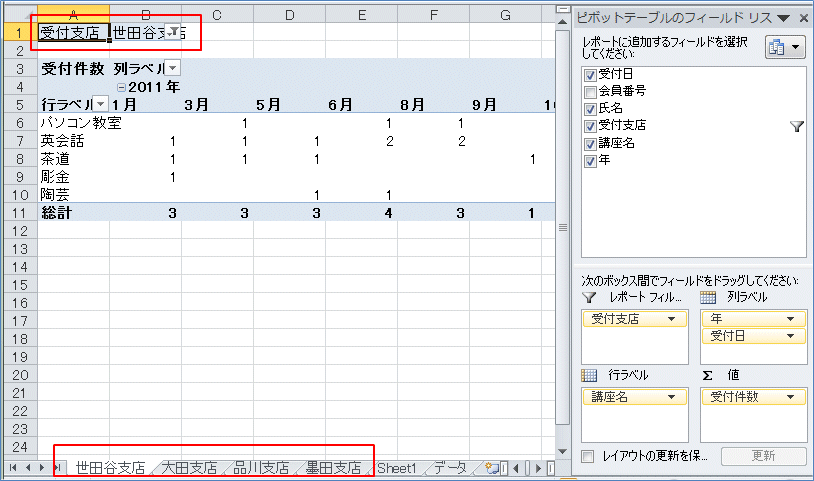Click the tab split bar next to horizontal scrollbar
This screenshot has height=481, width=814.
coord(504,468)
